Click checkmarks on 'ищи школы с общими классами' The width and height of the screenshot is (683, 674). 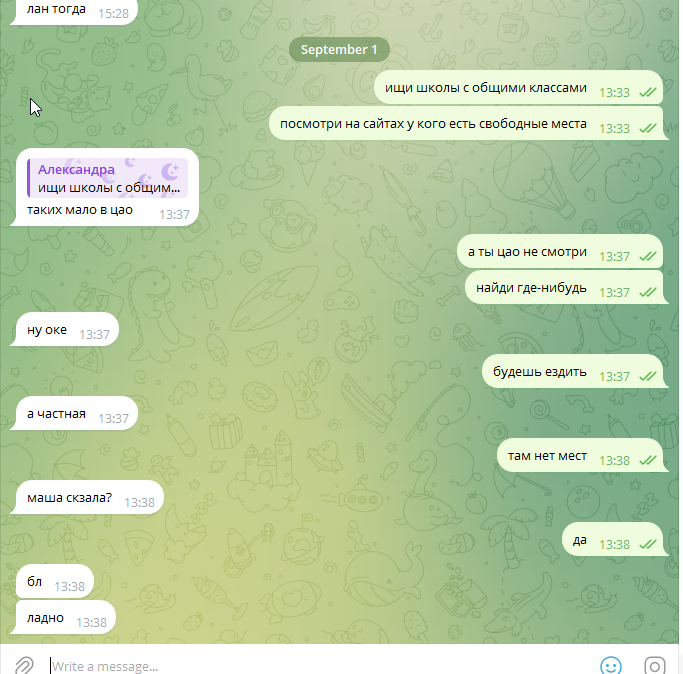coord(648,92)
